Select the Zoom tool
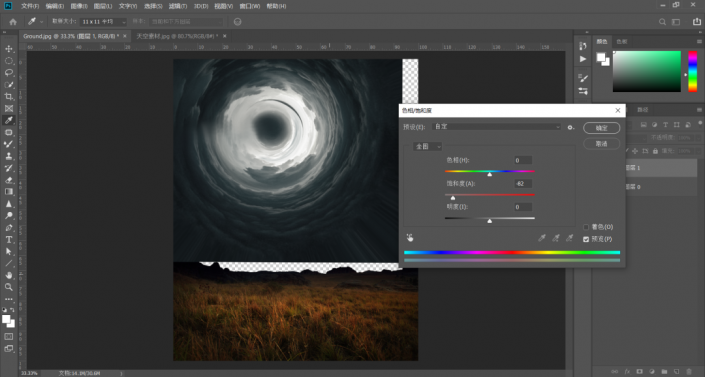Screen dimensions: 705x377 tap(9, 287)
